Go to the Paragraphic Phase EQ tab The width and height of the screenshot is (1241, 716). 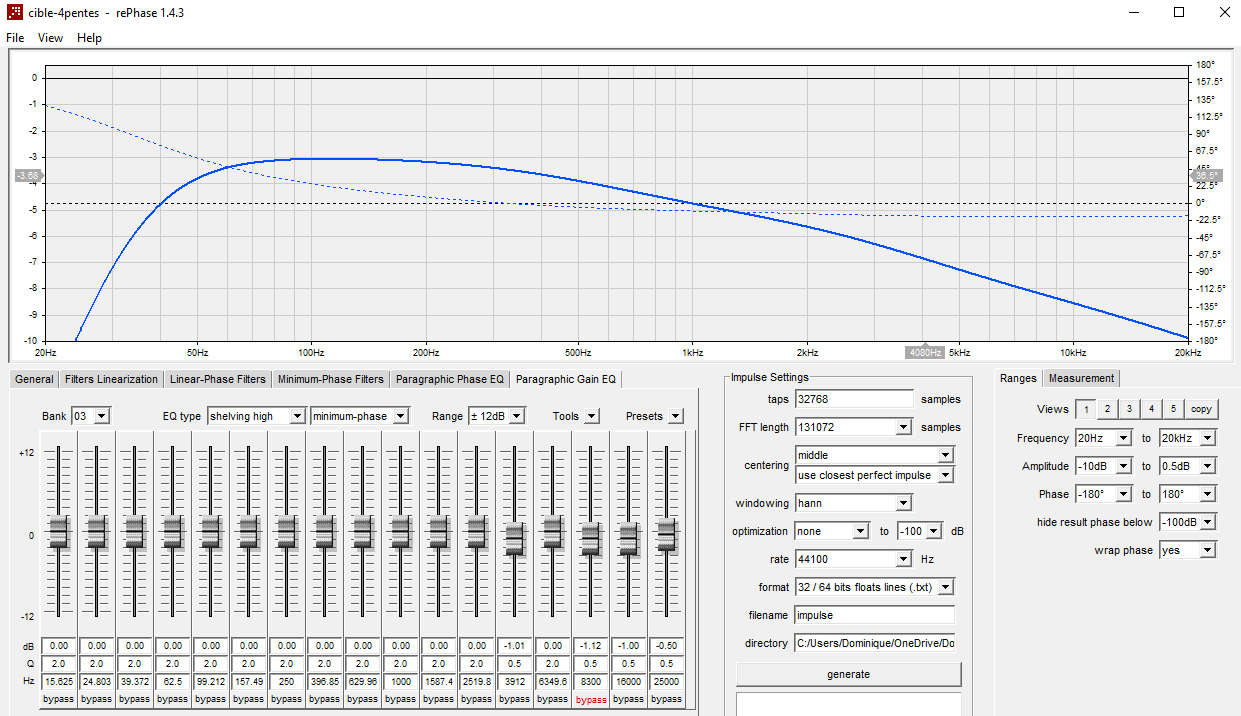pos(450,379)
